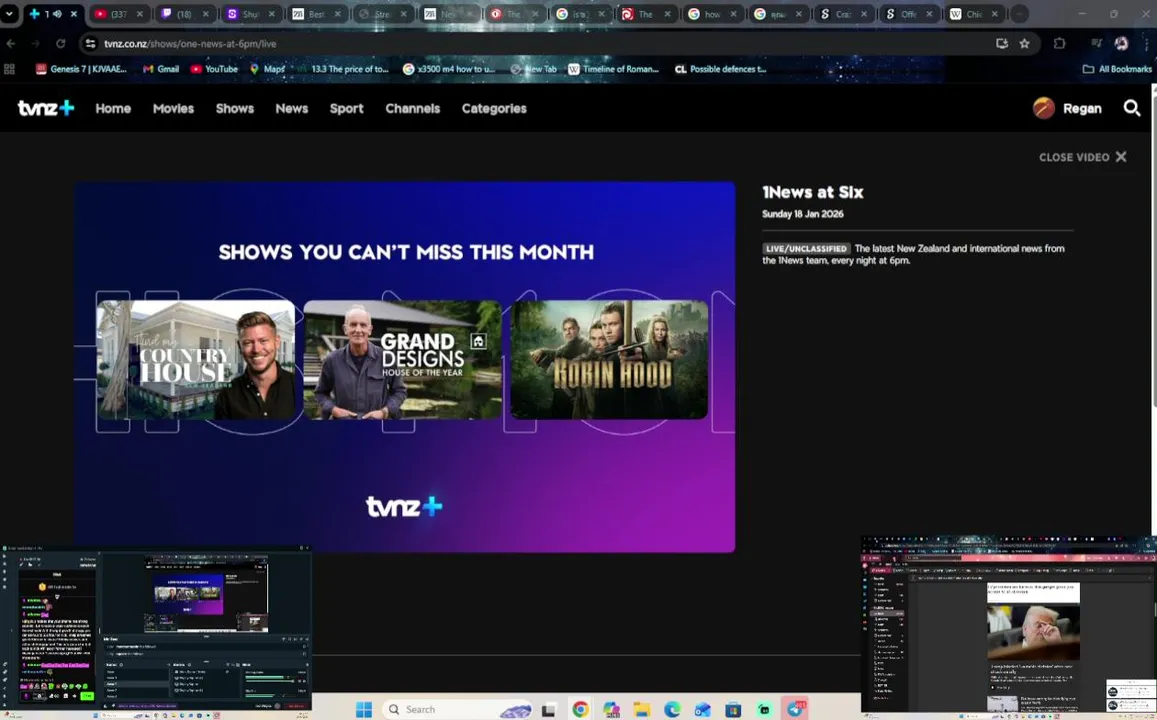Screen dimensions: 1157x720
Task: Click the Chrome taskbar icon
Action: 580,710
